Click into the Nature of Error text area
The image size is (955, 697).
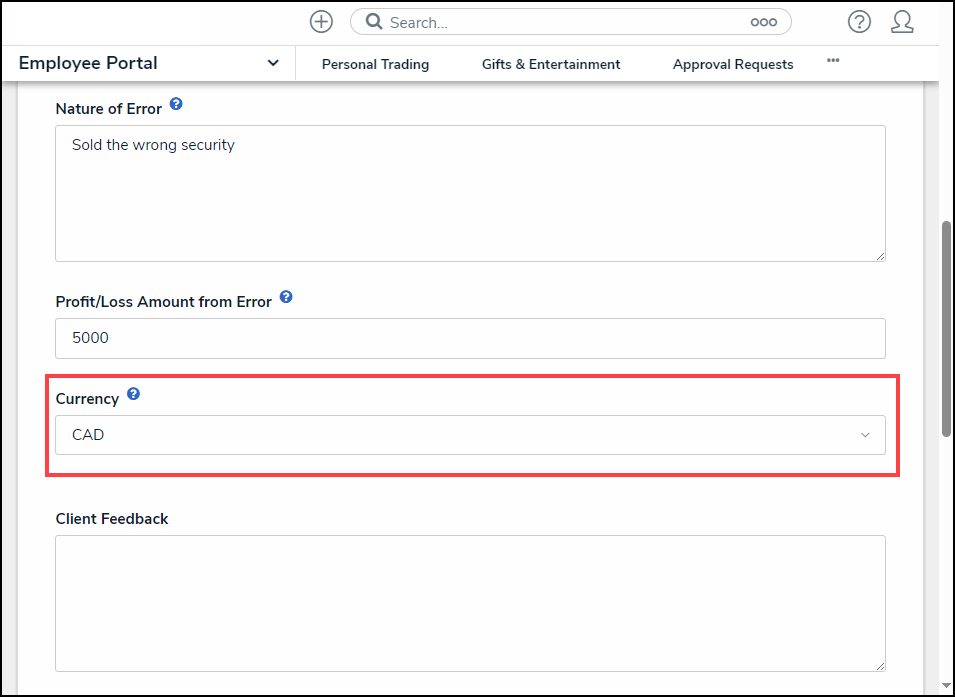[470, 193]
